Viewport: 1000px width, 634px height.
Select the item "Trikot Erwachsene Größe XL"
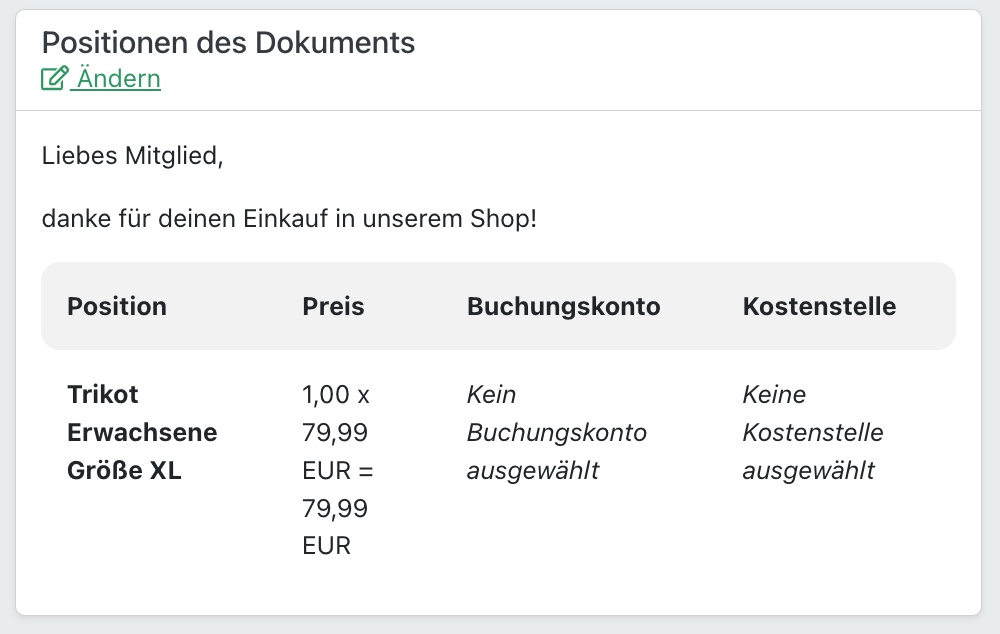tap(142, 432)
